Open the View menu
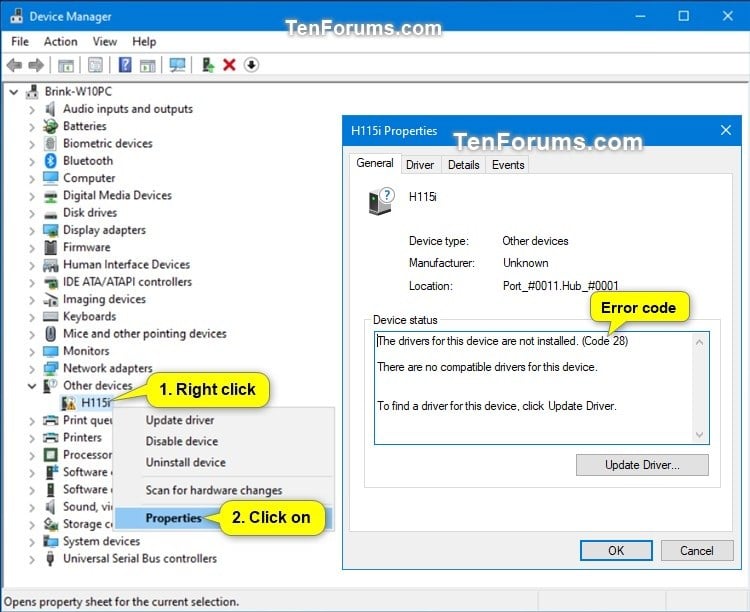Screen dimensions: 750x612 [x=105, y=42]
